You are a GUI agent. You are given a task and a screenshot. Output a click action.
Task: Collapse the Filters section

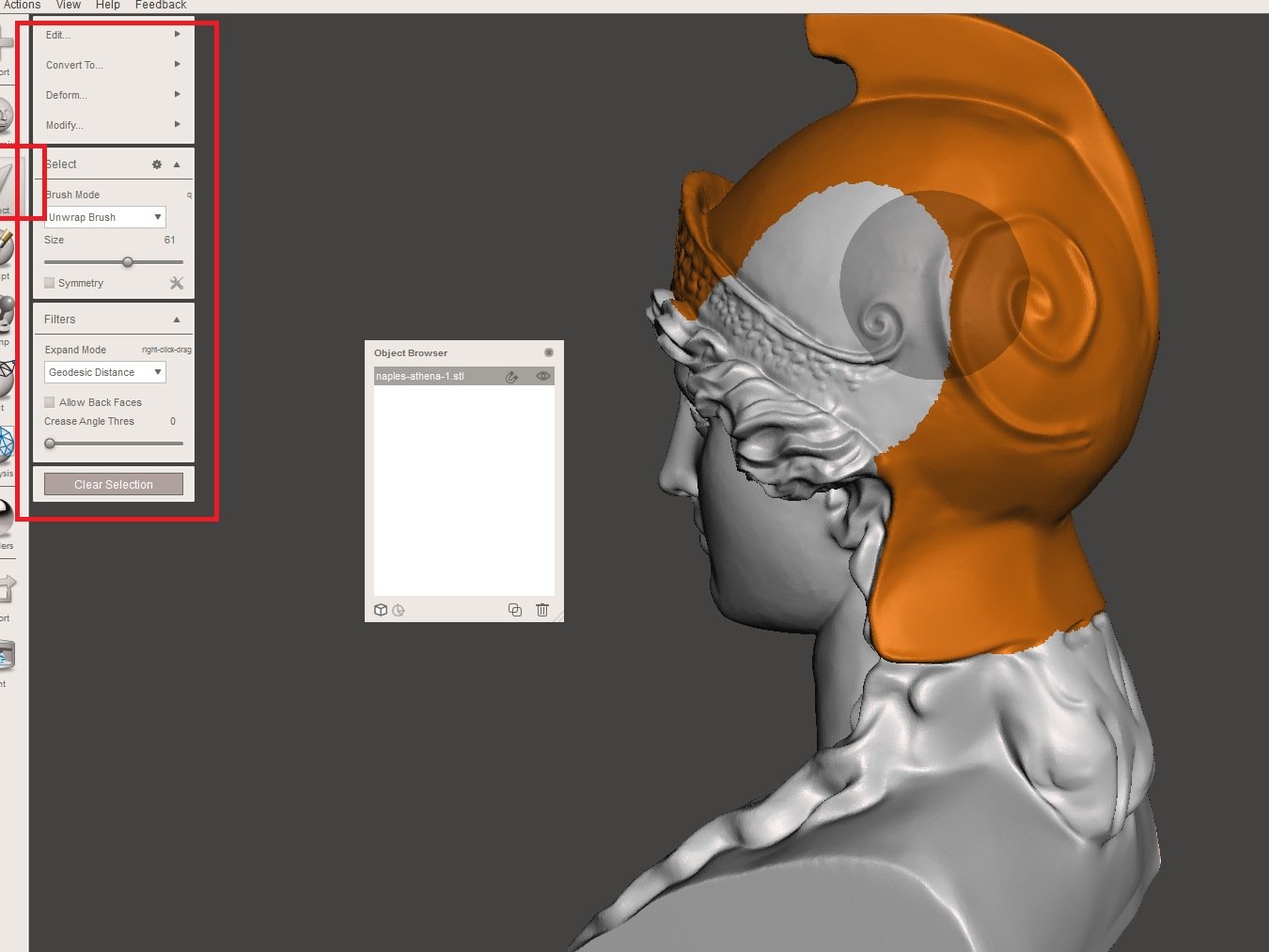[177, 319]
